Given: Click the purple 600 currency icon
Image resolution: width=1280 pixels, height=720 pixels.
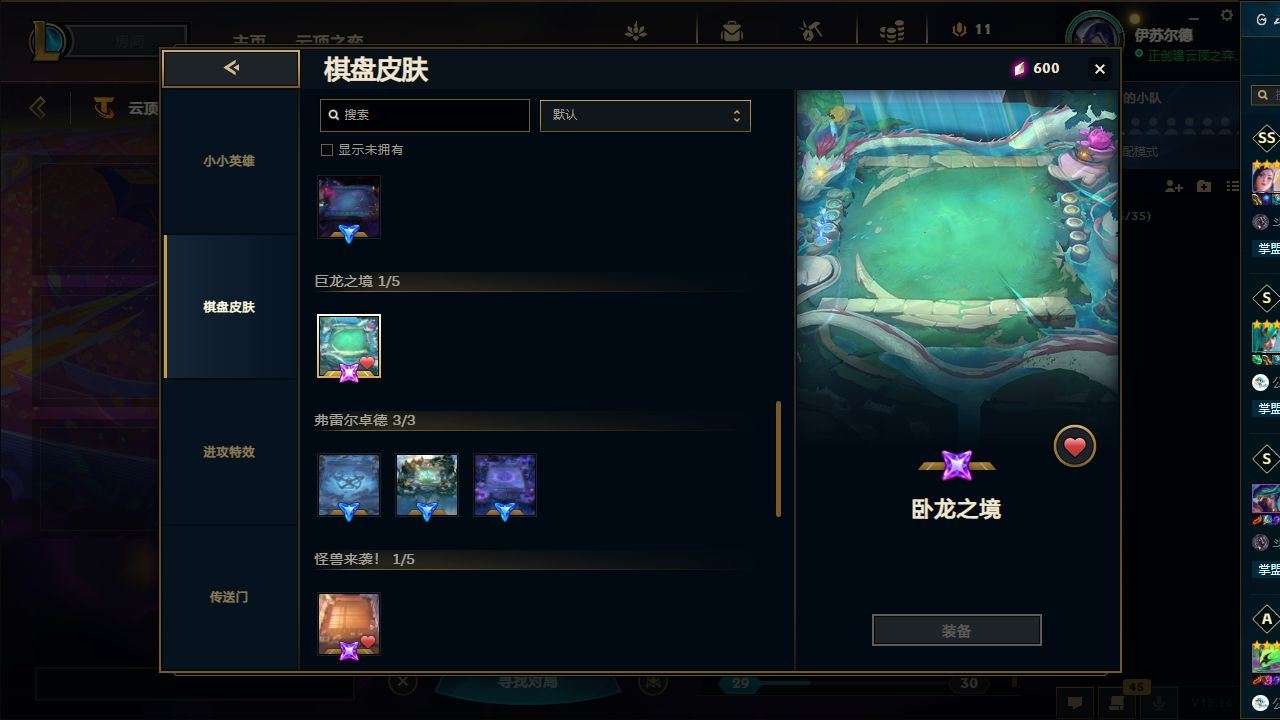Looking at the screenshot, I should pos(1019,68).
